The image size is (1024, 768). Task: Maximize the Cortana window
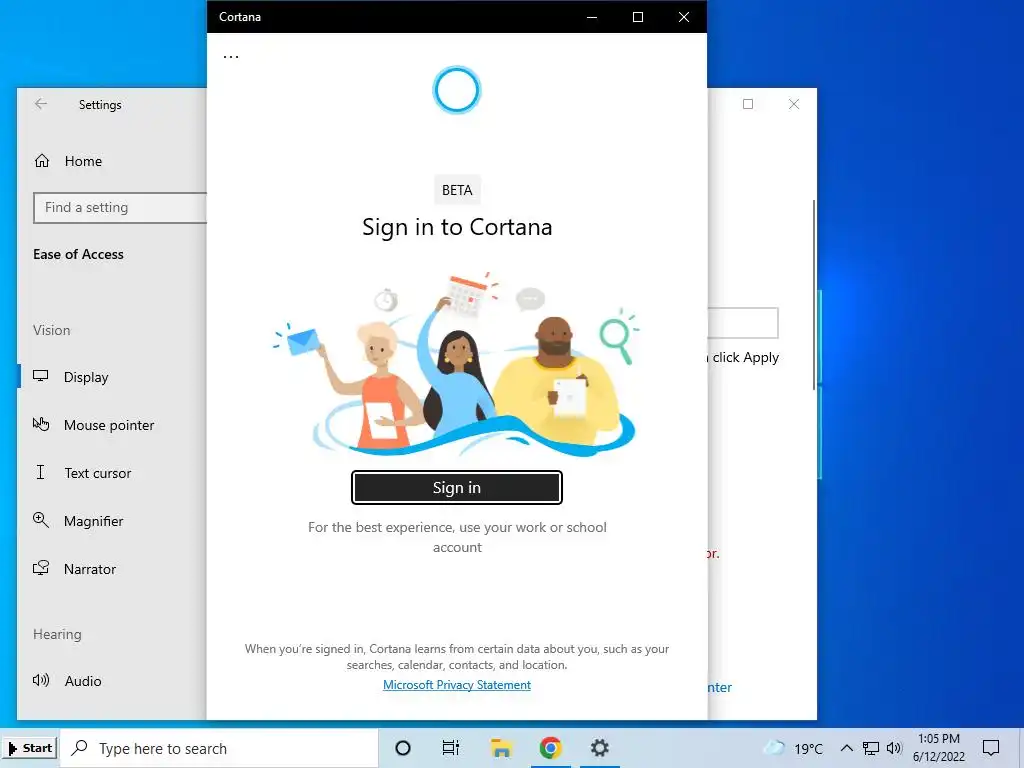click(x=638, y=17)
